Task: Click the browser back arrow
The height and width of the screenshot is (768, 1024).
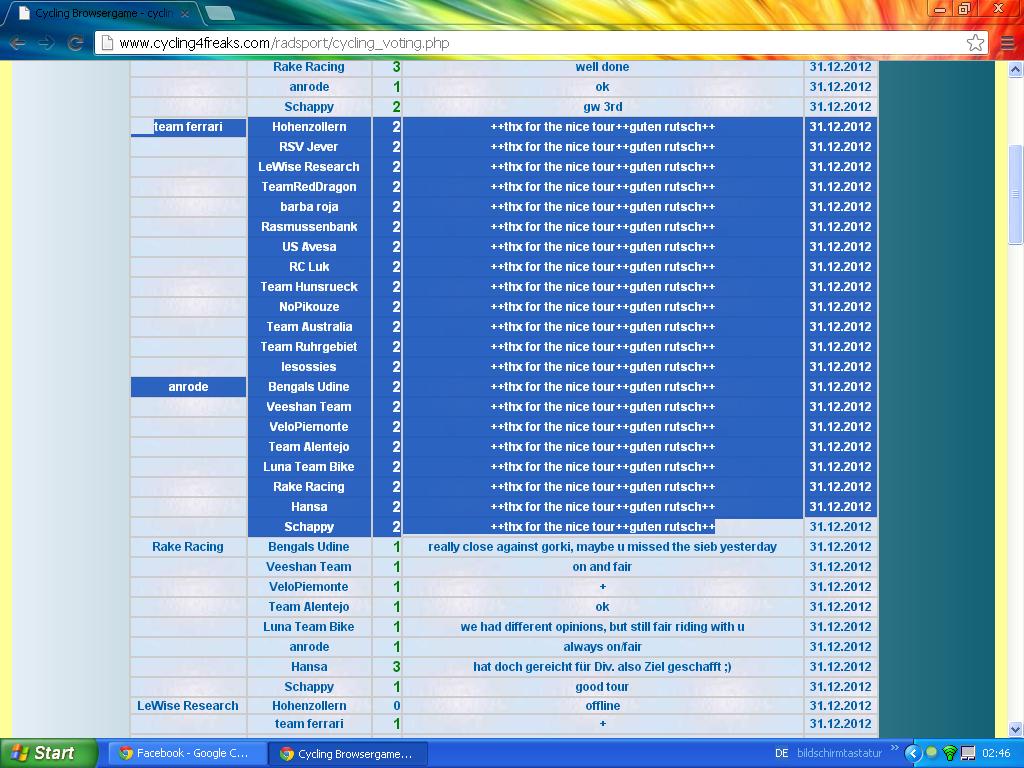Action: (18, 43)
